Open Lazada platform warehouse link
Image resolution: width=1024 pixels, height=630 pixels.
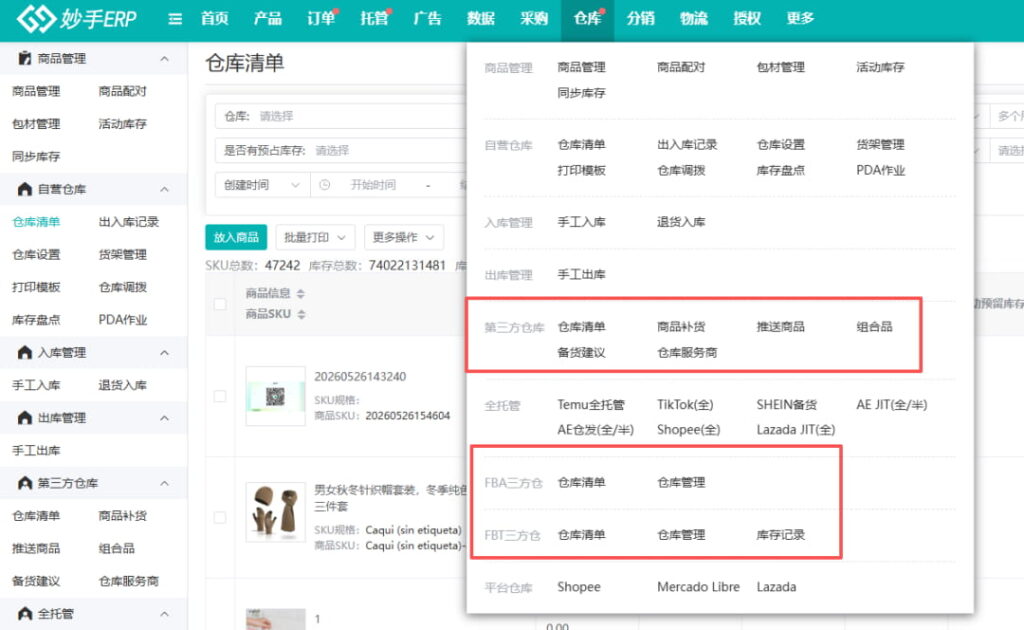[776, 587]
